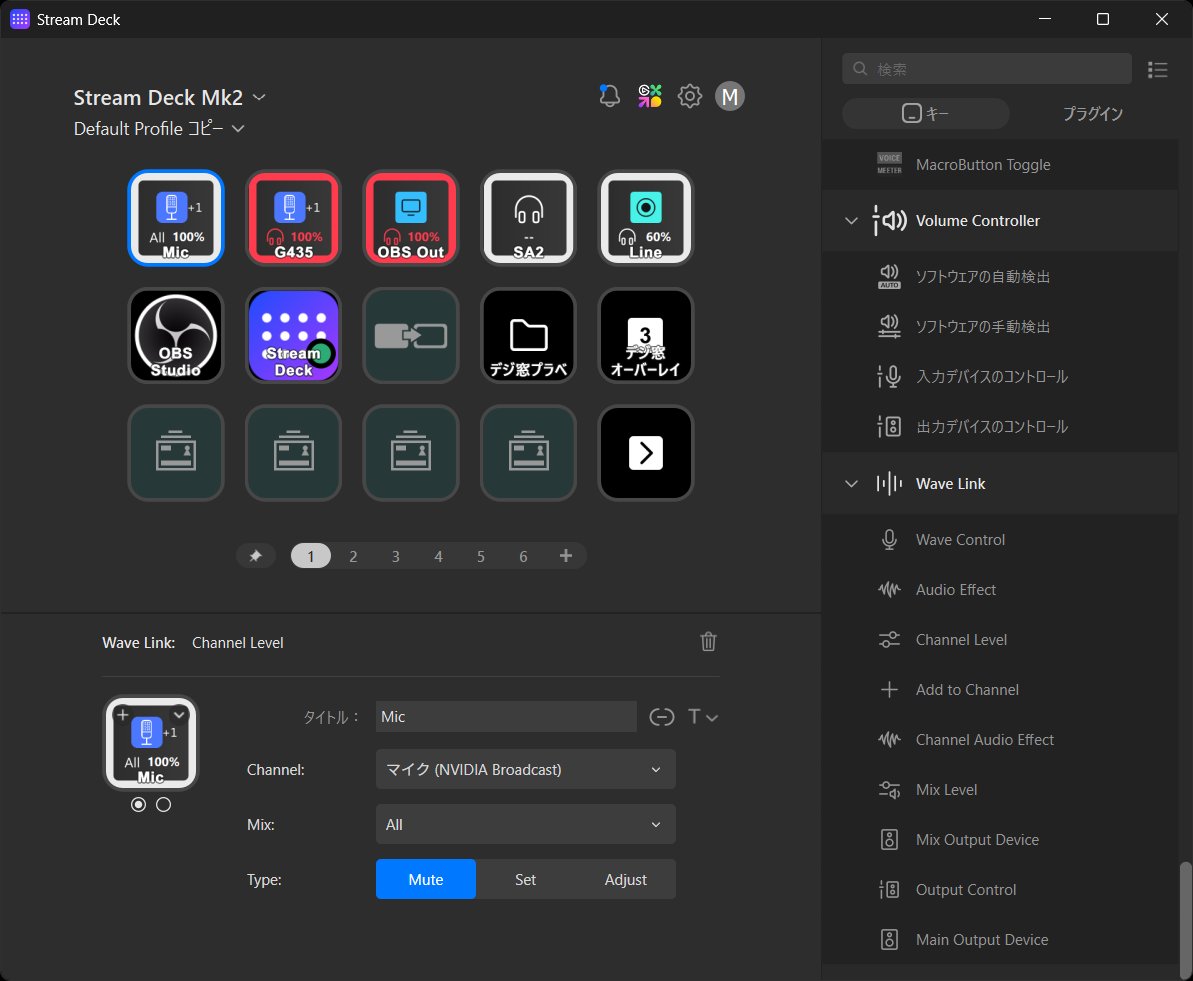
Task: Select current page 1
Action: (310, 556)
